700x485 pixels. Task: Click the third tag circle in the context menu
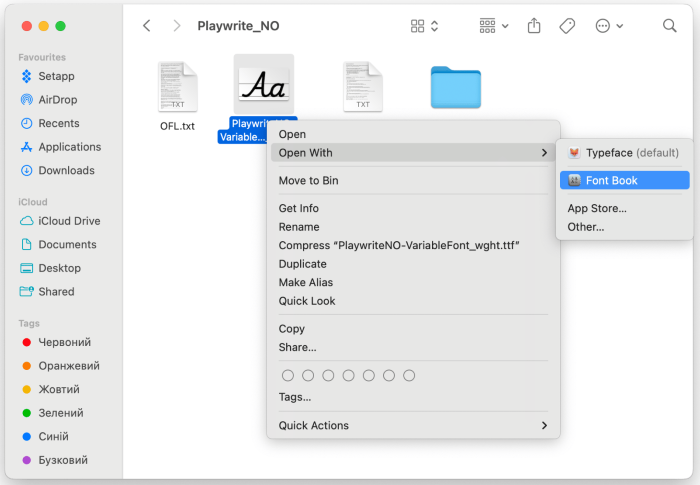point(328,376)
